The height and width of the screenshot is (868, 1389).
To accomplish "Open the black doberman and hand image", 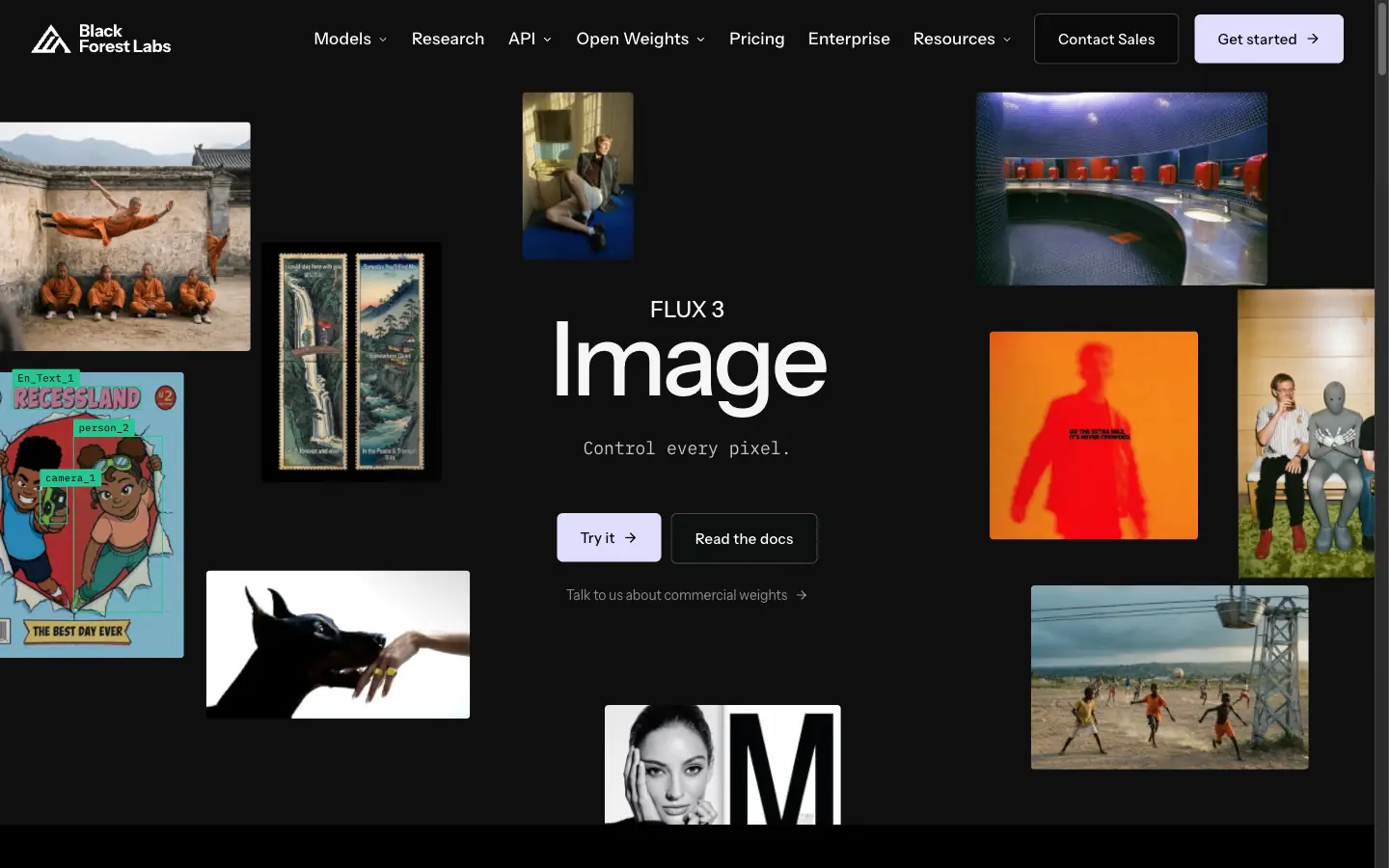I will [x=338, y=644].
